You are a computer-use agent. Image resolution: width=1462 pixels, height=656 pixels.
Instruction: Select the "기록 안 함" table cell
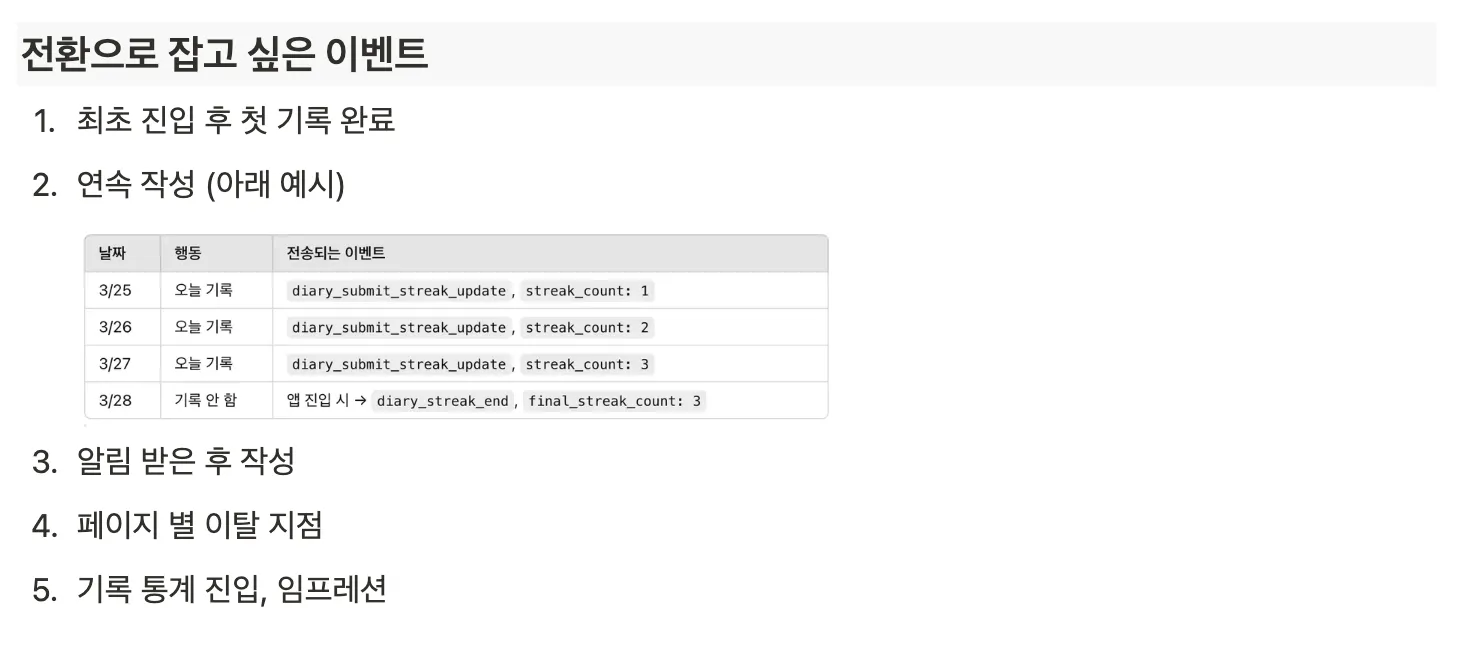coord(206,400)
